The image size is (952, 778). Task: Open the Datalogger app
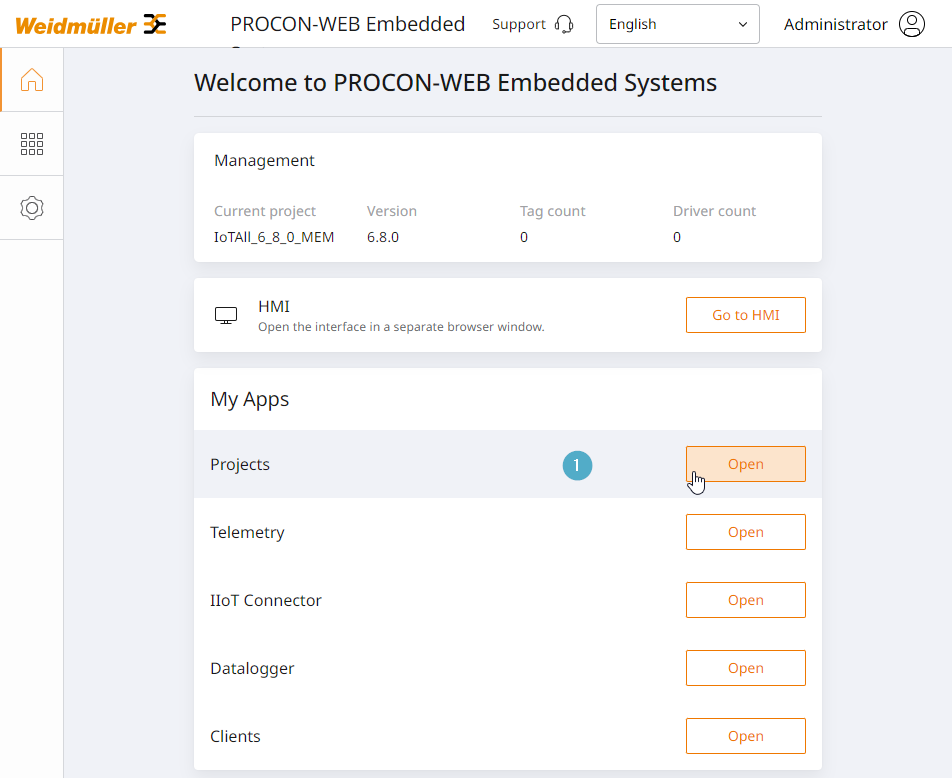coord(746,668)
